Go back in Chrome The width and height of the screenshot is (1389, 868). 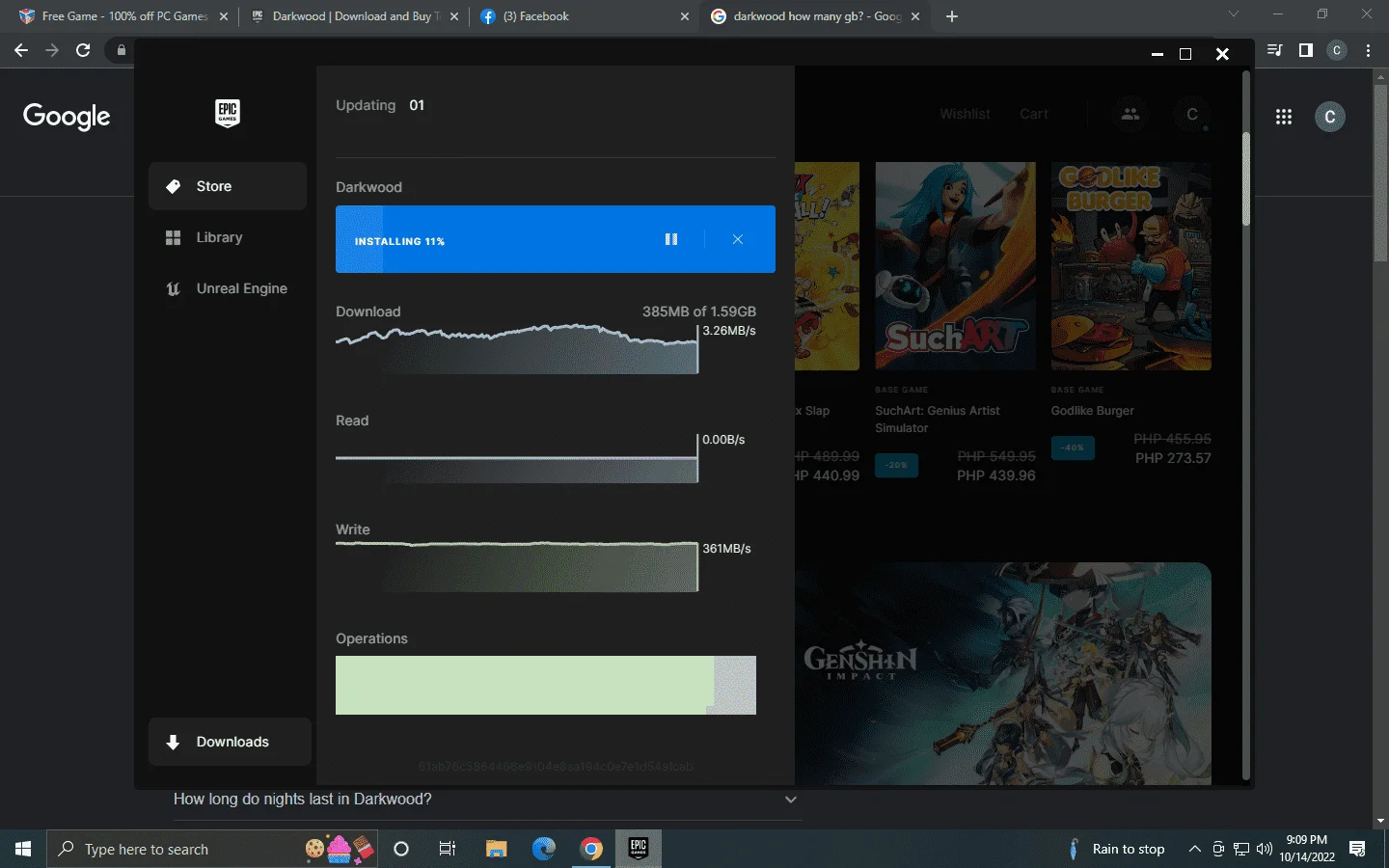coord(21,50)
